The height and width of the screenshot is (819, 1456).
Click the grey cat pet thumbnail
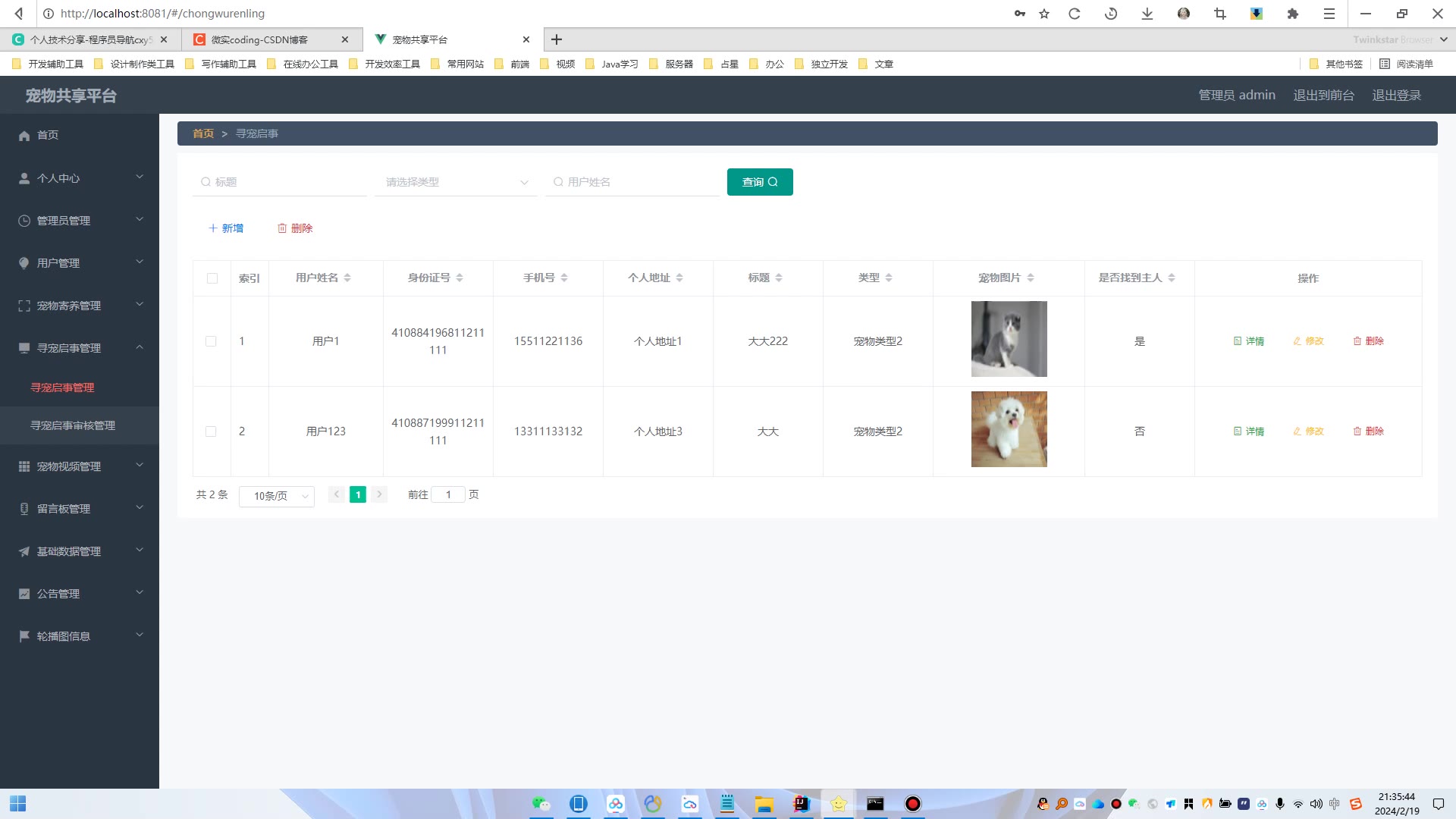pyautogui.click(x=1009, y=339)
